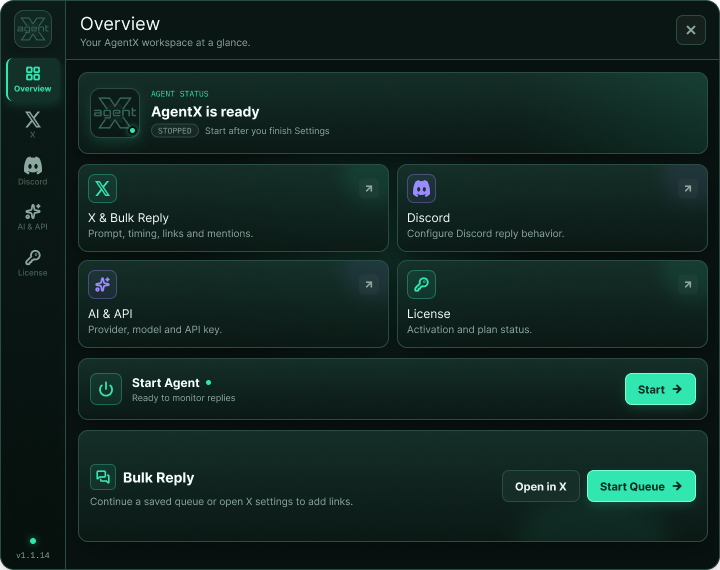Click the chat bubbles icon beside Bulk Reply

point(103,477)
